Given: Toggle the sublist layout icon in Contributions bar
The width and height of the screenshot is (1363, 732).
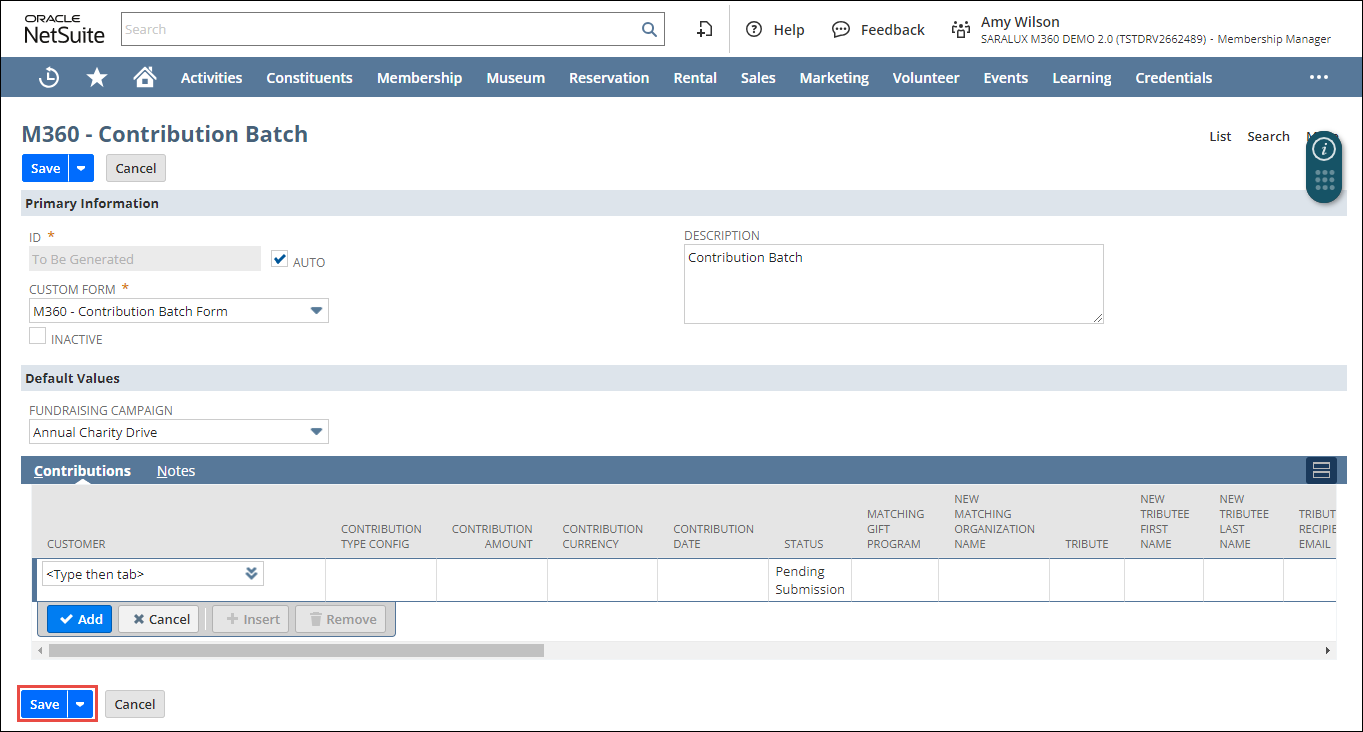Looking at the screenshot, I should pyautogui.click(x=1321, y=470).
